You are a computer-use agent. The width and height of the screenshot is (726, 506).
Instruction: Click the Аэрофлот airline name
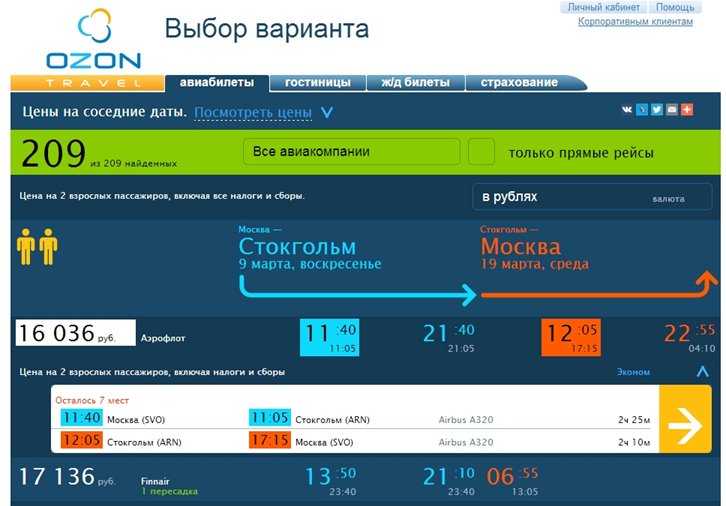coord(163,338)
